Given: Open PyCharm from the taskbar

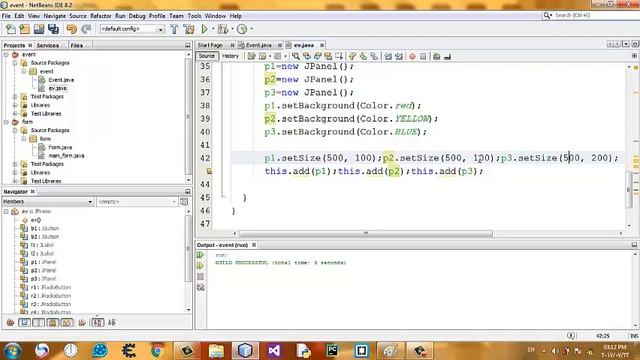Looking at the screenshot, I should tap(332, 350).
